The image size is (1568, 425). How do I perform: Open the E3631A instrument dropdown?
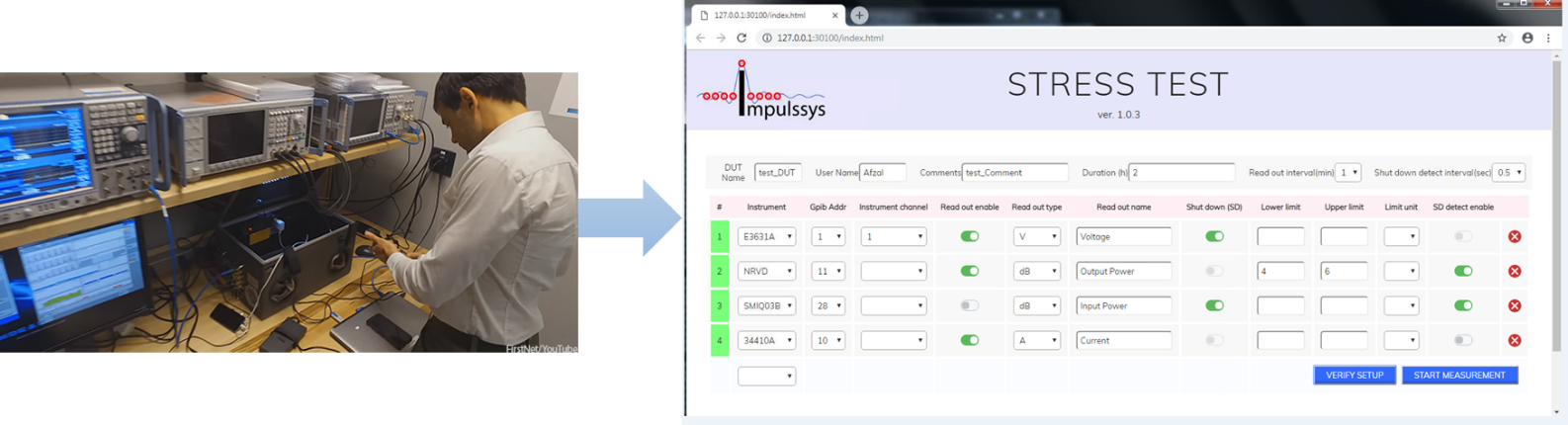766,237
